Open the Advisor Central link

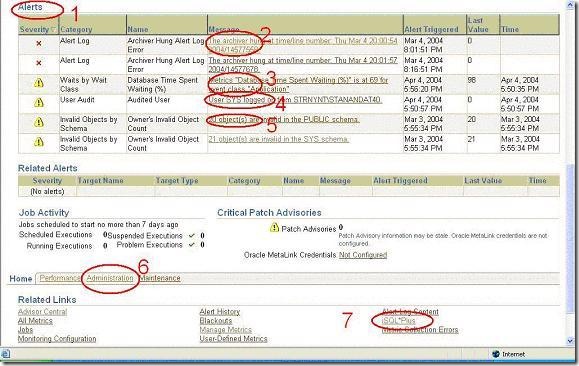(42, 312)
